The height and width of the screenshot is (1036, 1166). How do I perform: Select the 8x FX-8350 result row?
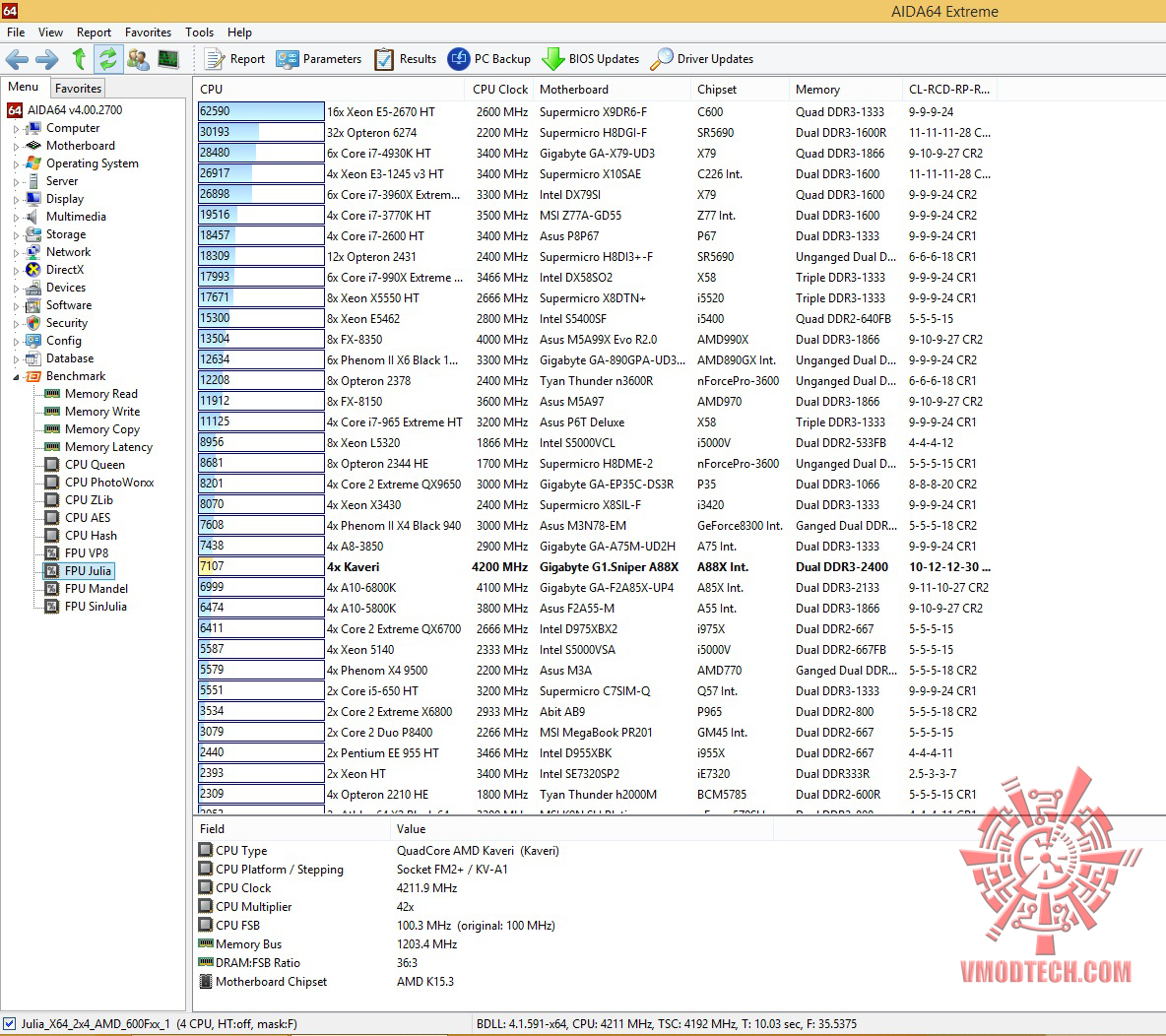point(595,339)
